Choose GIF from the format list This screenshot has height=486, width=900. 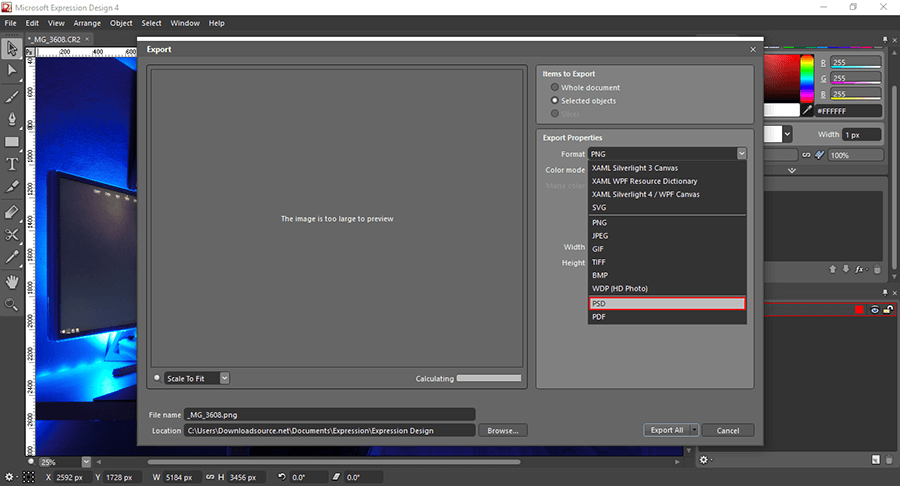pyautogui.click(x=667, y=249)
